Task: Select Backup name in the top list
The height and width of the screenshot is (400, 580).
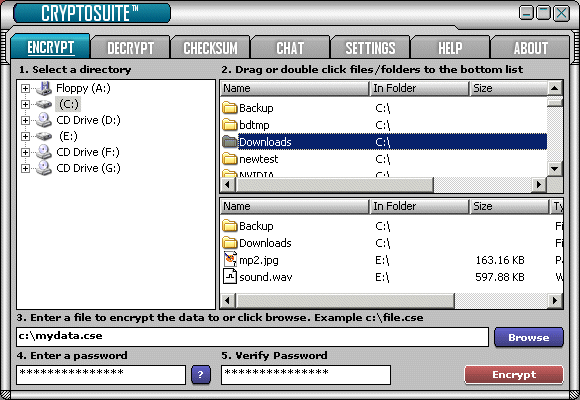Action: click(256, 108)
